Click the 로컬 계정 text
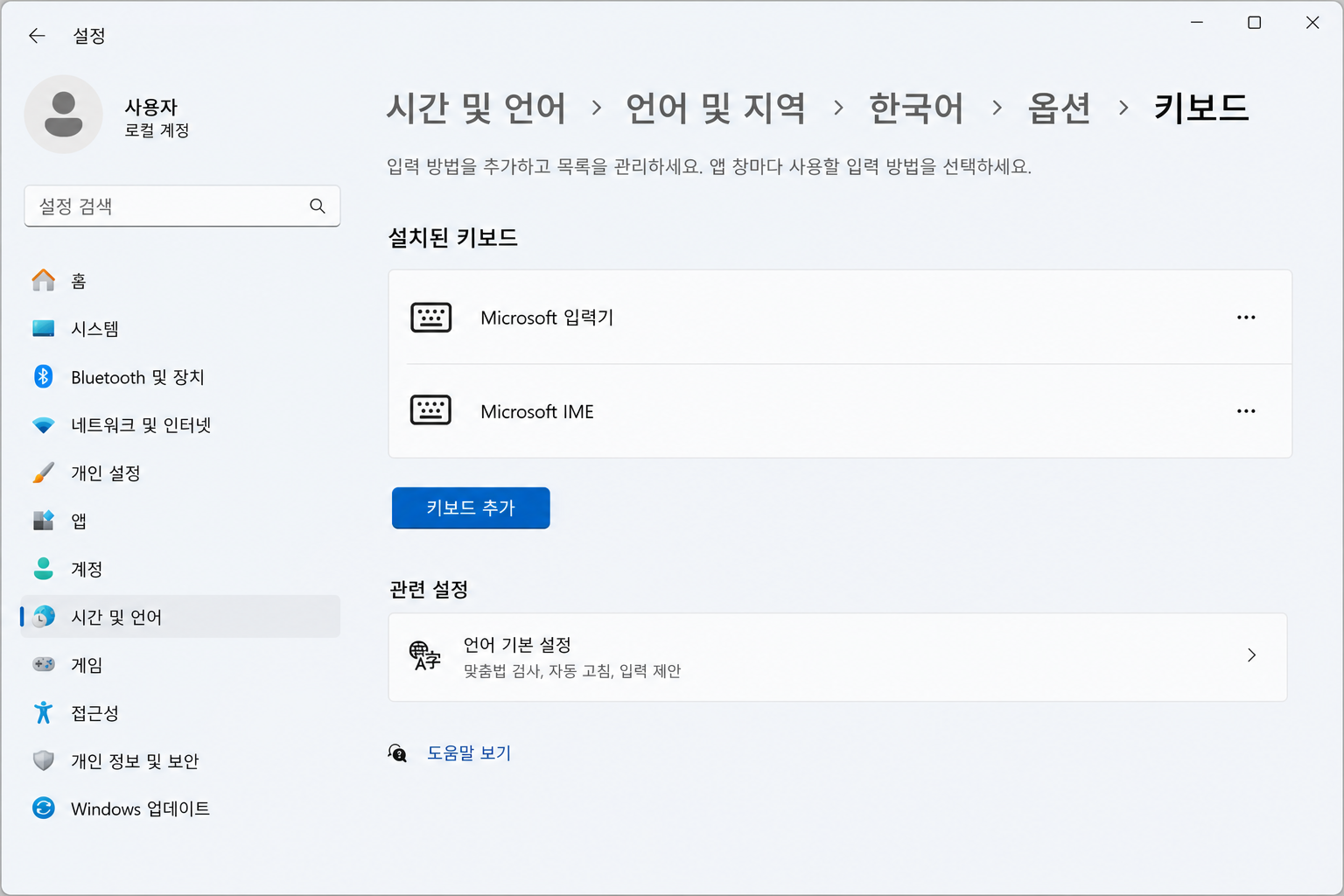1344x896 pixels. (157, 130)
